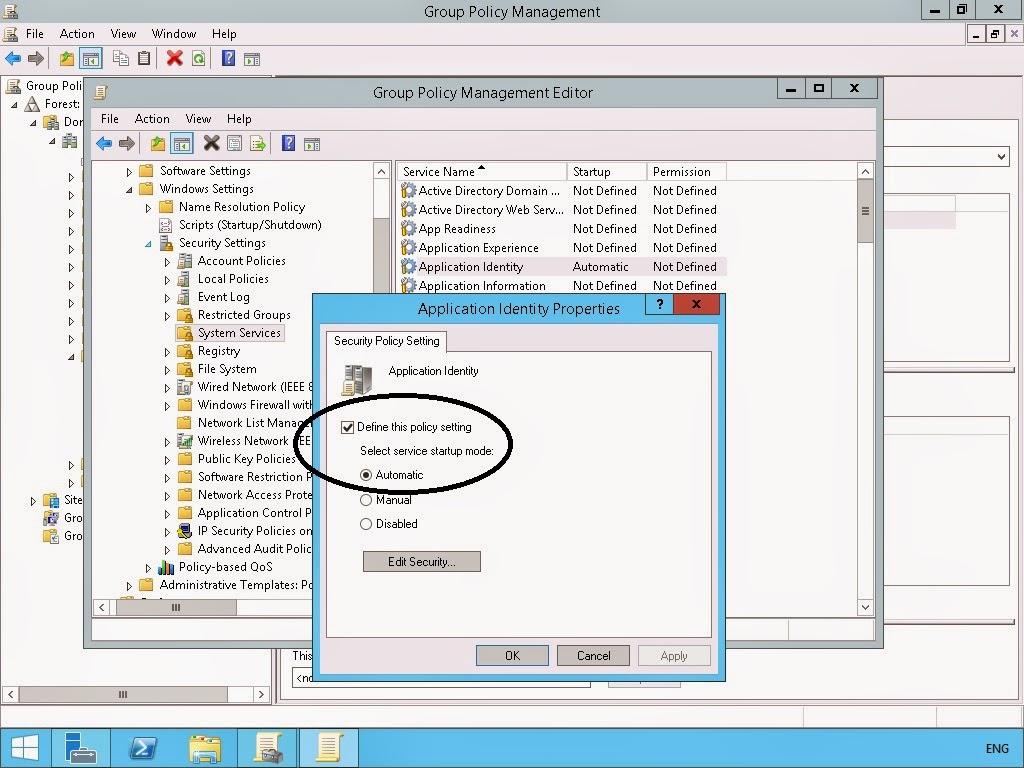Click the ENG language indicator in the taskbar
The width and height of the screenshot is (1024, 768).
click(x=997, y=749)
